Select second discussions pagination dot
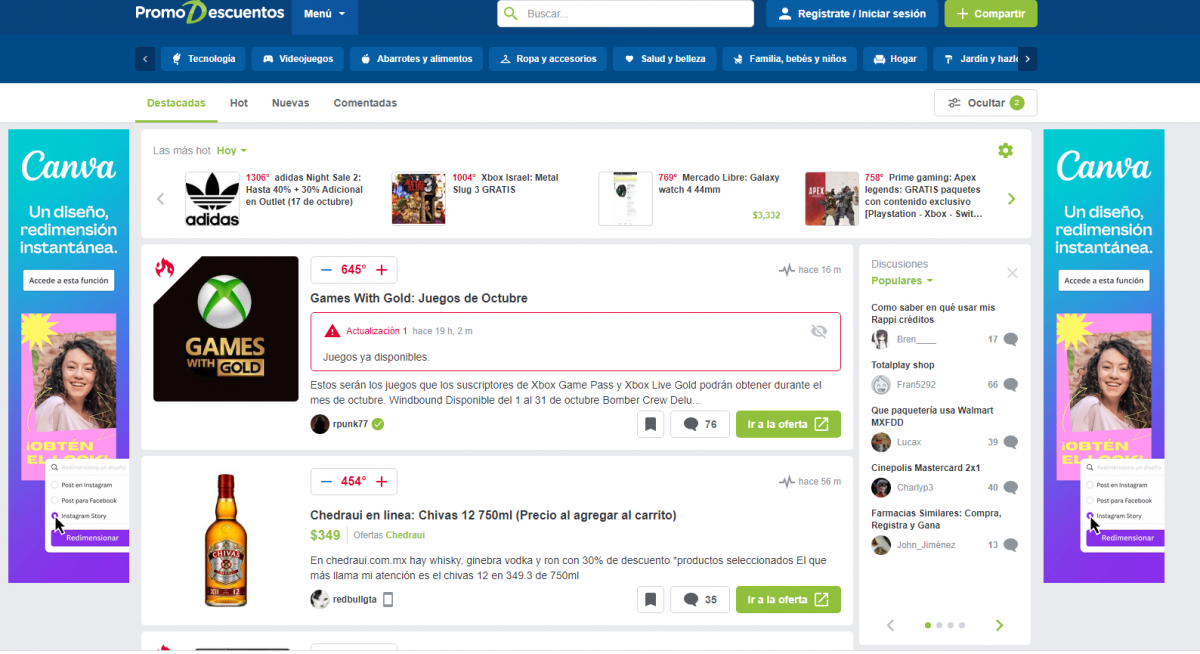This screenshot has width=1200, height=654. (939, 625)
